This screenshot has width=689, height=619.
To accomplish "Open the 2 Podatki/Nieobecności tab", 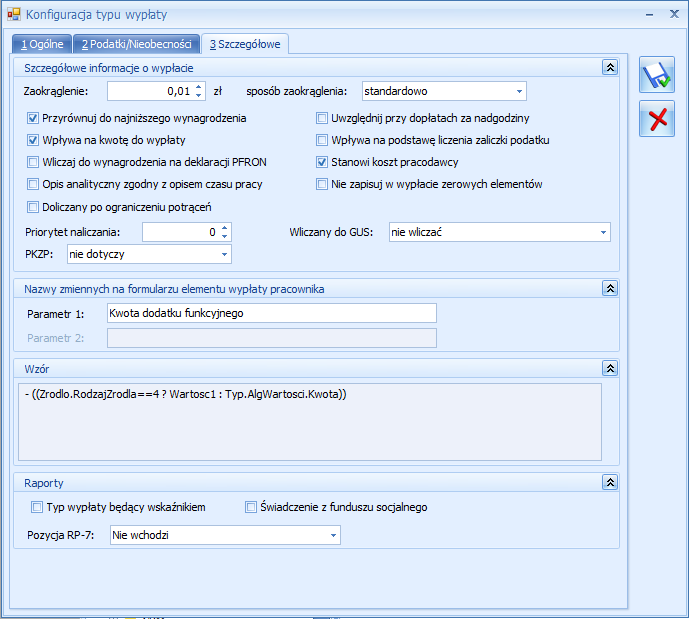I will 136,44.
